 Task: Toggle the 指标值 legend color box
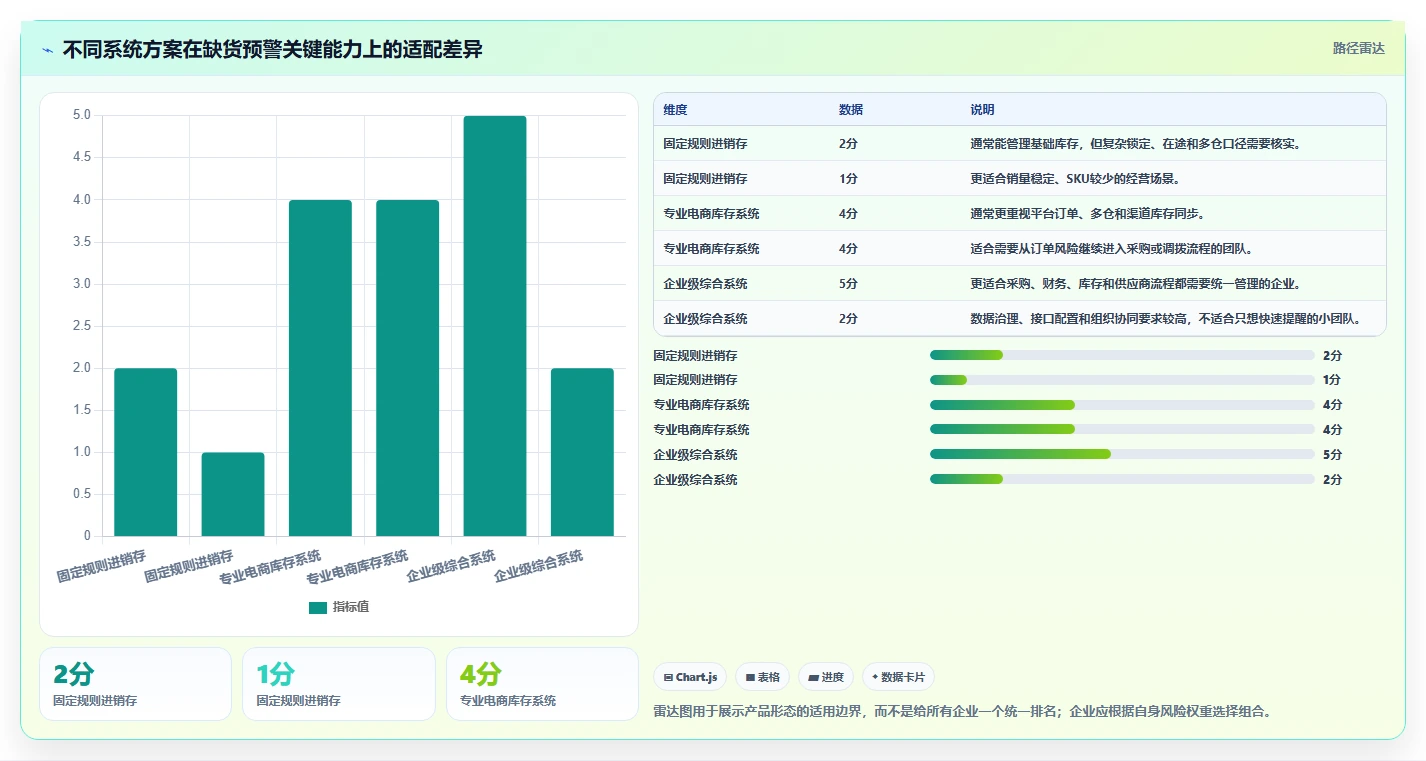tap(318, 607)
